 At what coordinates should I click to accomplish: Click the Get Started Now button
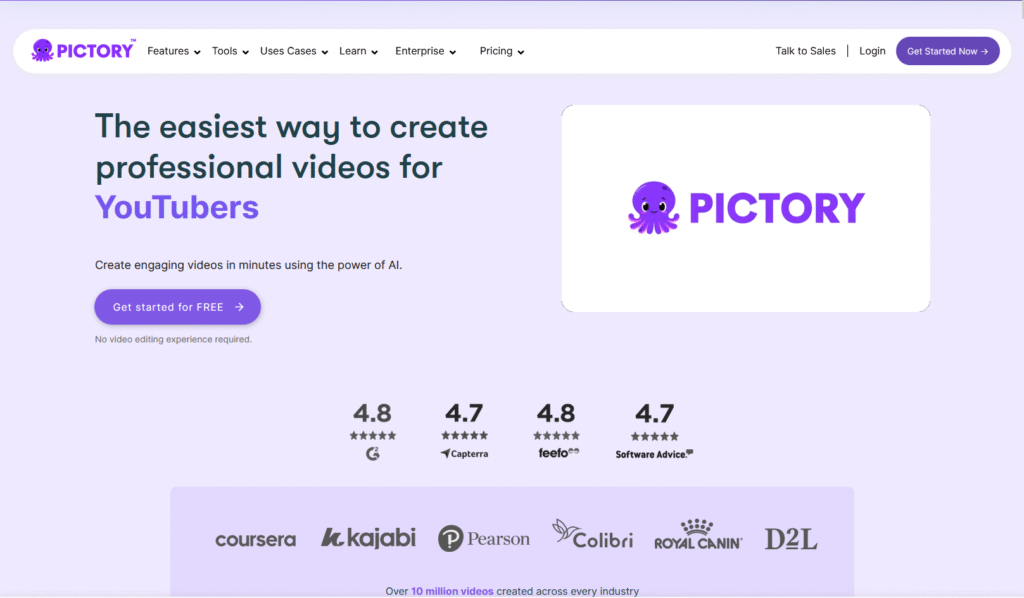click(x=947, y=50)
